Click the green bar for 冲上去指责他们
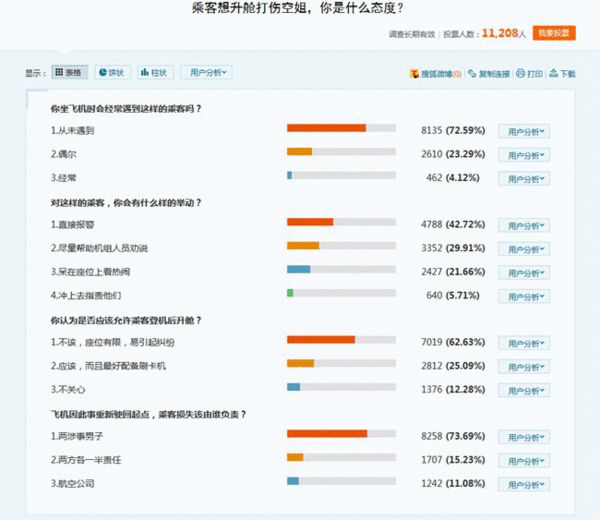Screen dimensions: 600x520 click(x=290, y=293)
